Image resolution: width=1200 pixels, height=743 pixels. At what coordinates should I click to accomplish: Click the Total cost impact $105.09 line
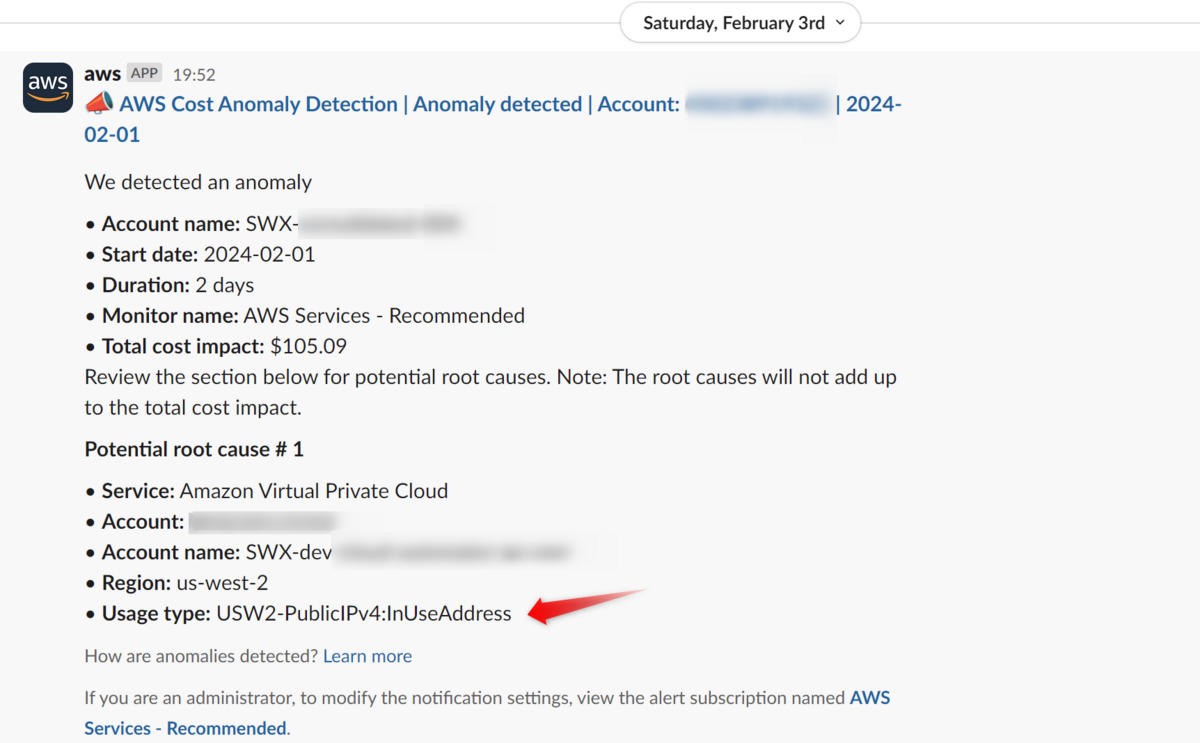[x=224, y=346]
